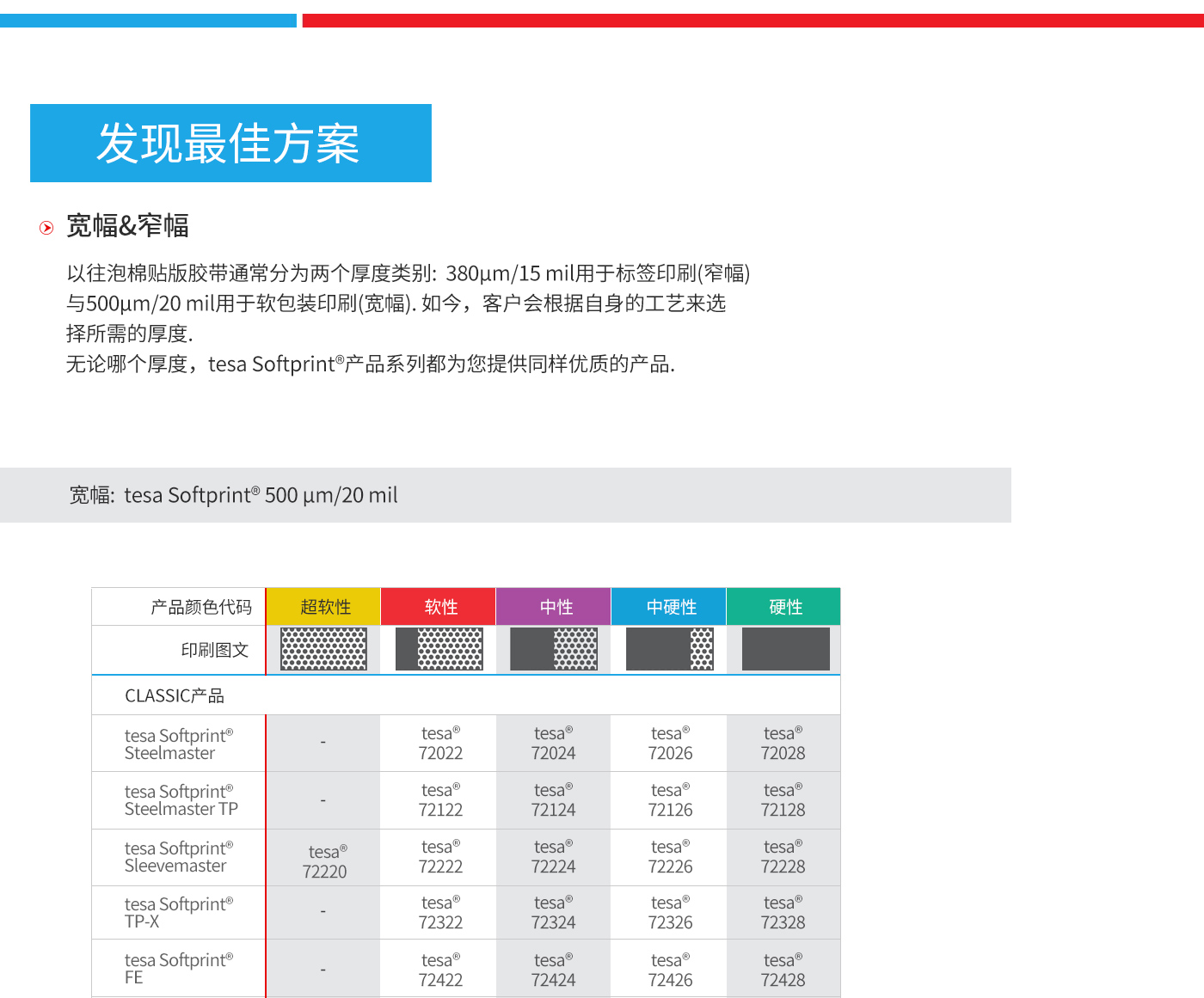Click the paragraph line starting 以往泡棉贴版胶带

pos(408,273)
